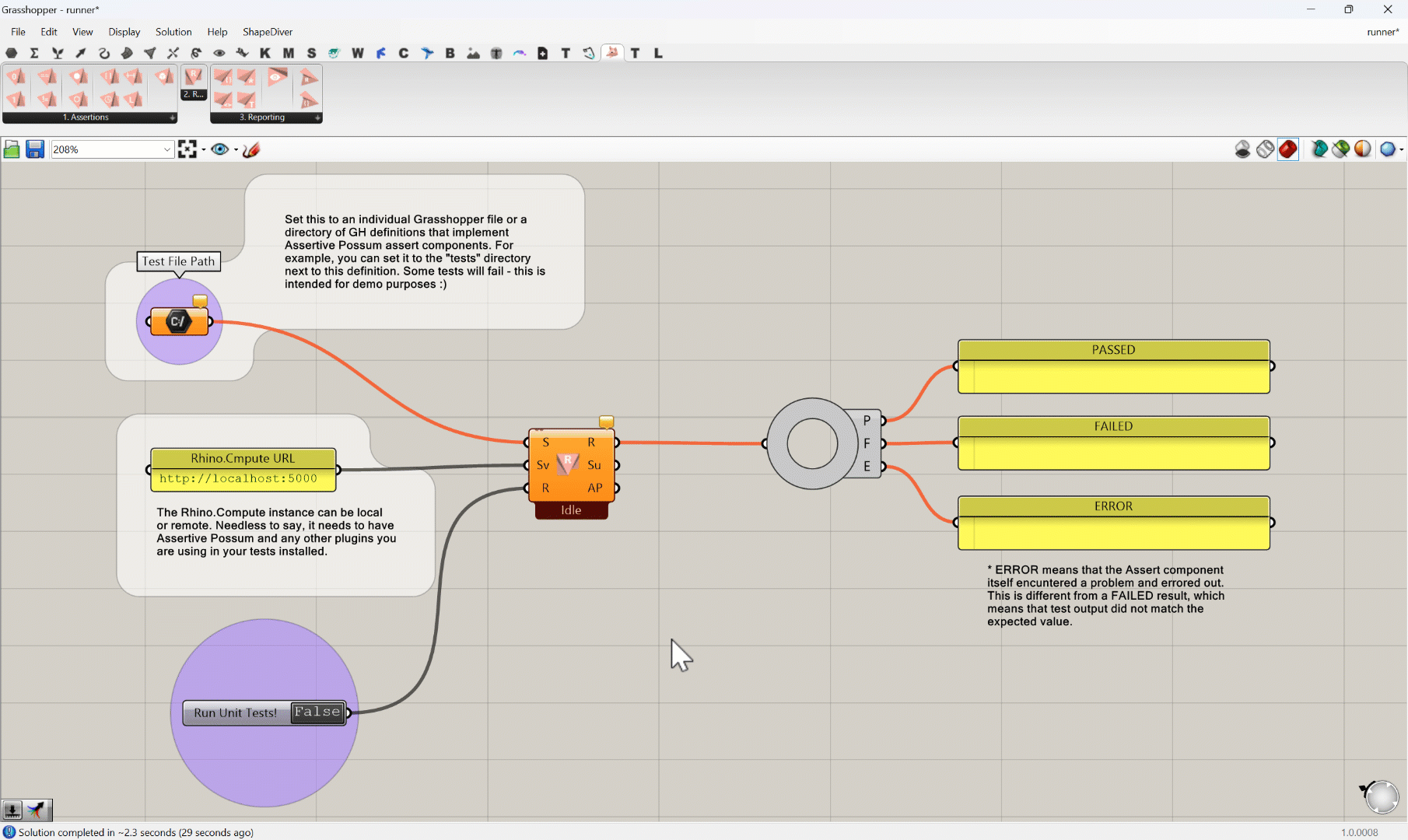1408x840 pixels.
Task: Open the ShapeDiver menu
Action: coord(267,32)
